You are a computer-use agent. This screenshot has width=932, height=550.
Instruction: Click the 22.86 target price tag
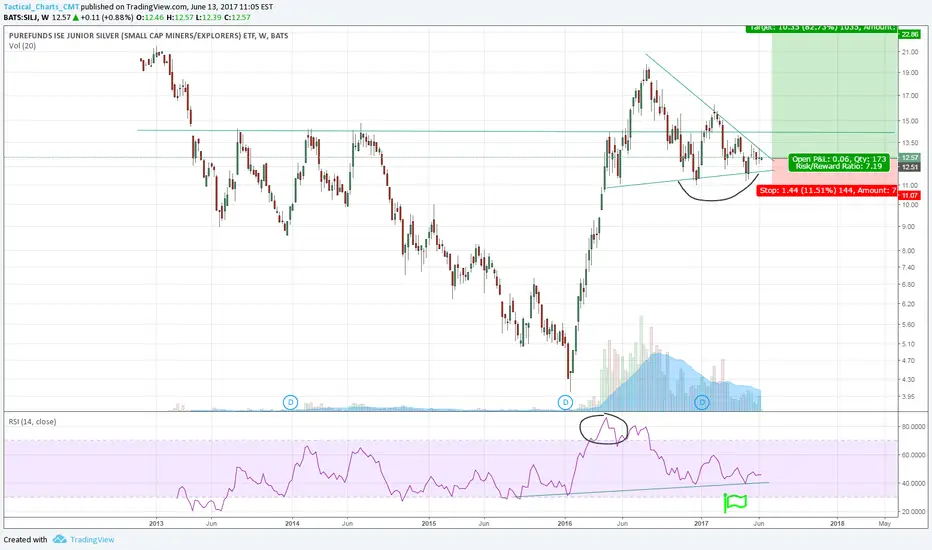[909, 34]
